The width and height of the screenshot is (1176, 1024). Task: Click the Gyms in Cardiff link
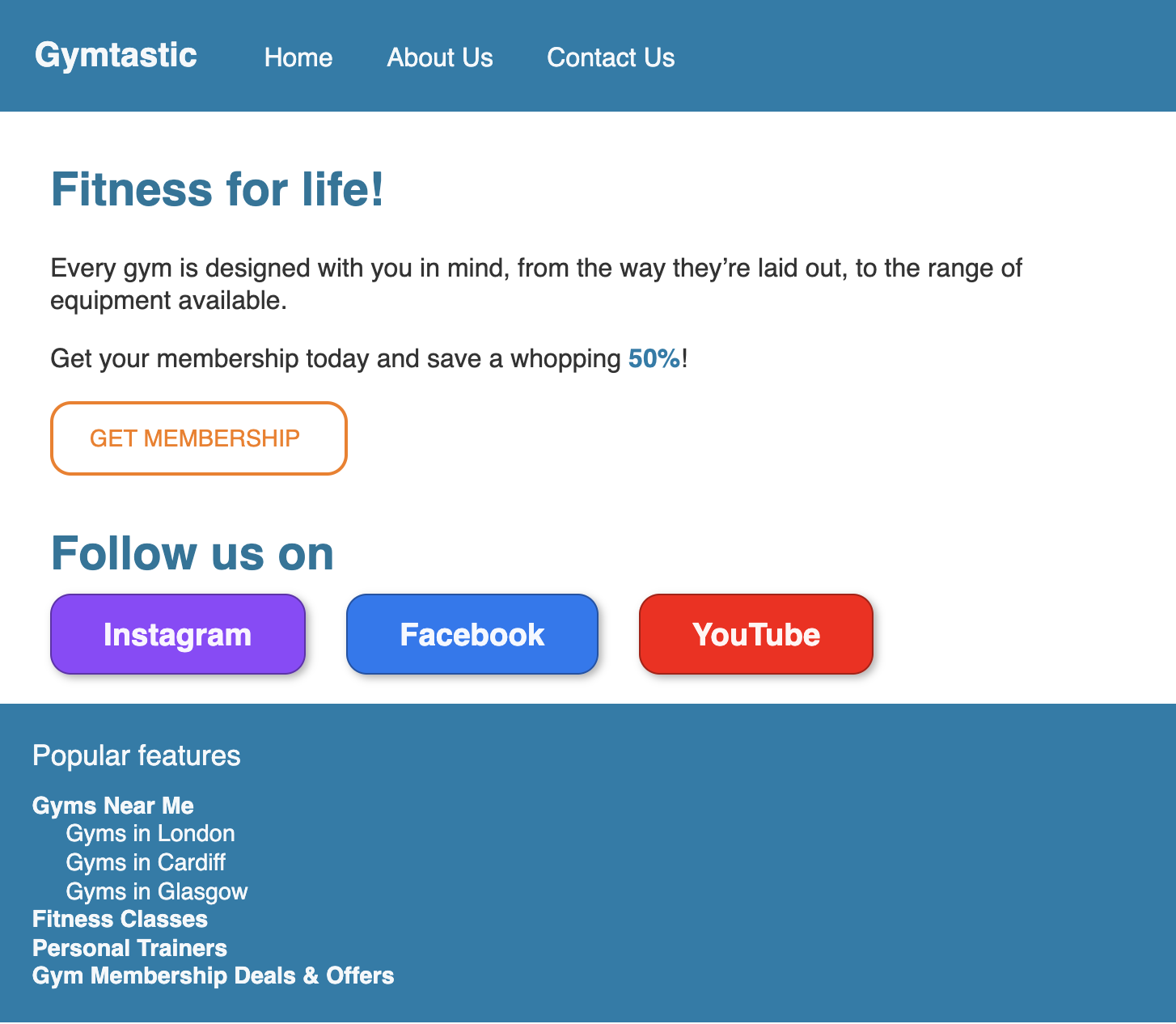[145, 862]
